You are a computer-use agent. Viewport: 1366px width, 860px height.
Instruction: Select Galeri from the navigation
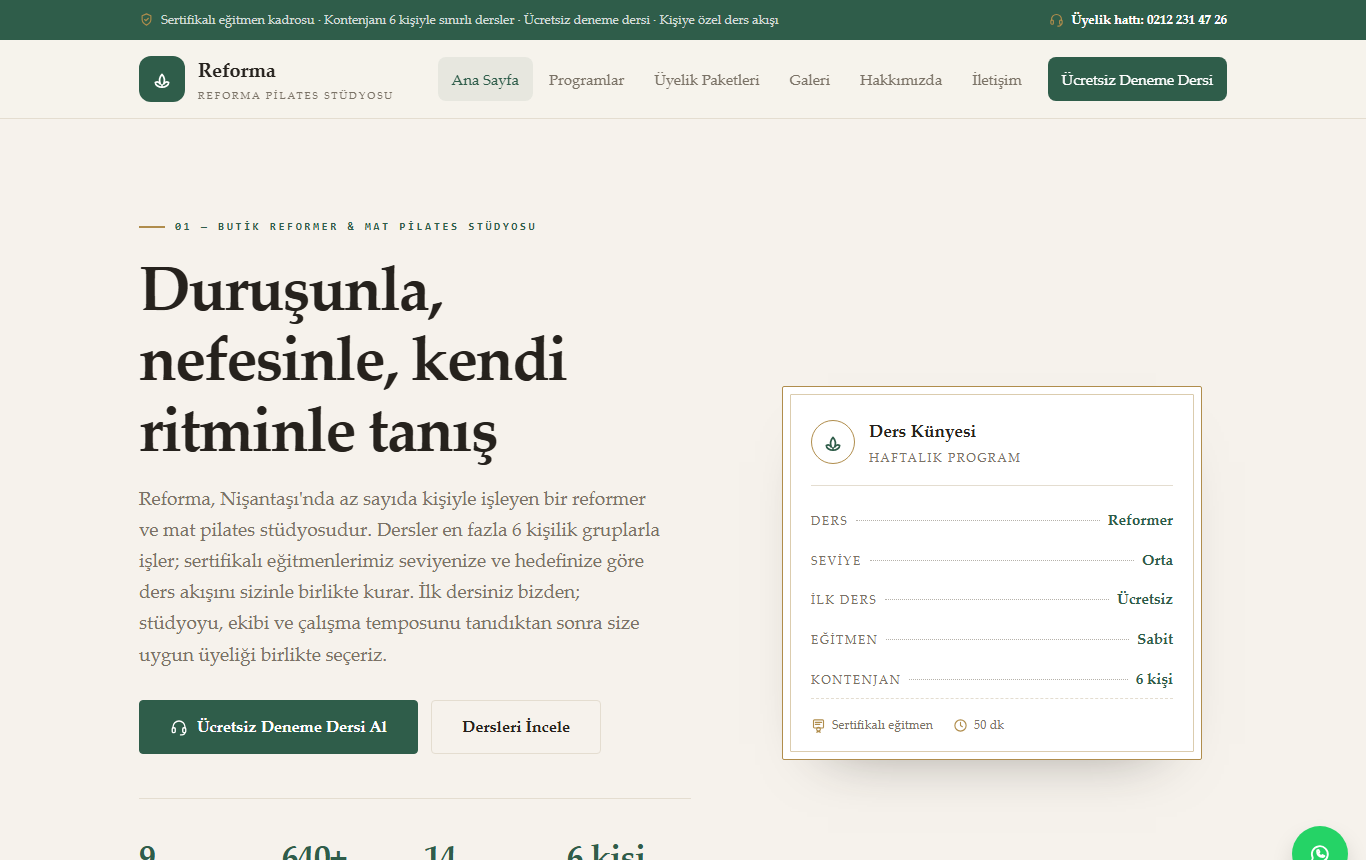(x=809, y=80)
